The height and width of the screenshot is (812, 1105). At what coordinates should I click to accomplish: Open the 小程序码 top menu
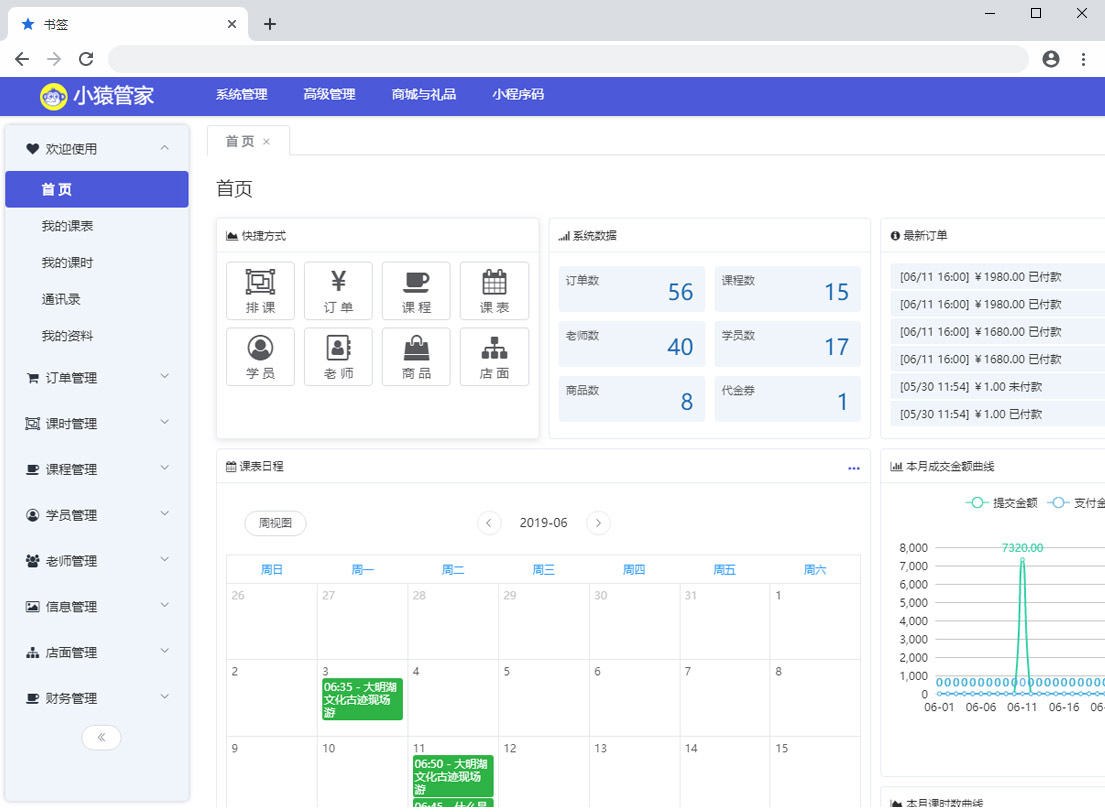pyautogui.click(x=518, y=94)
